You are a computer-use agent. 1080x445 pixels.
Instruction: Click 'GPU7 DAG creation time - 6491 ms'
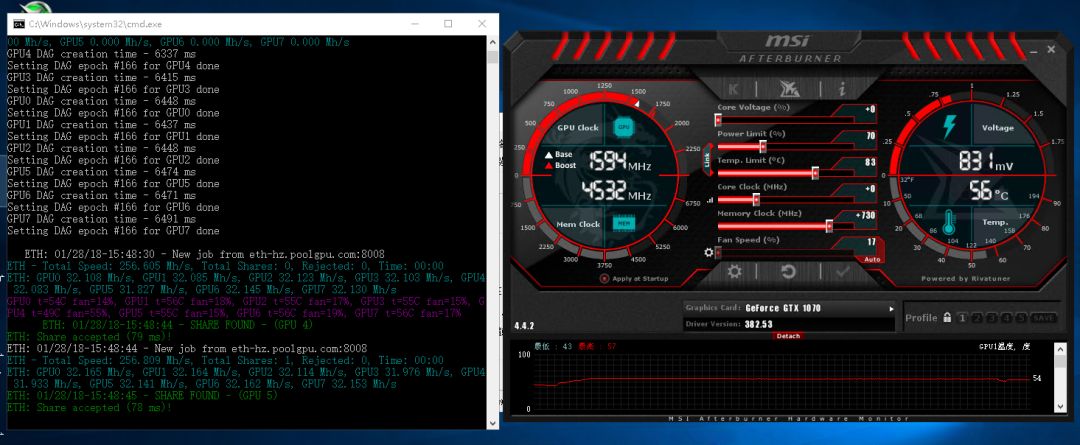(101, 218)
